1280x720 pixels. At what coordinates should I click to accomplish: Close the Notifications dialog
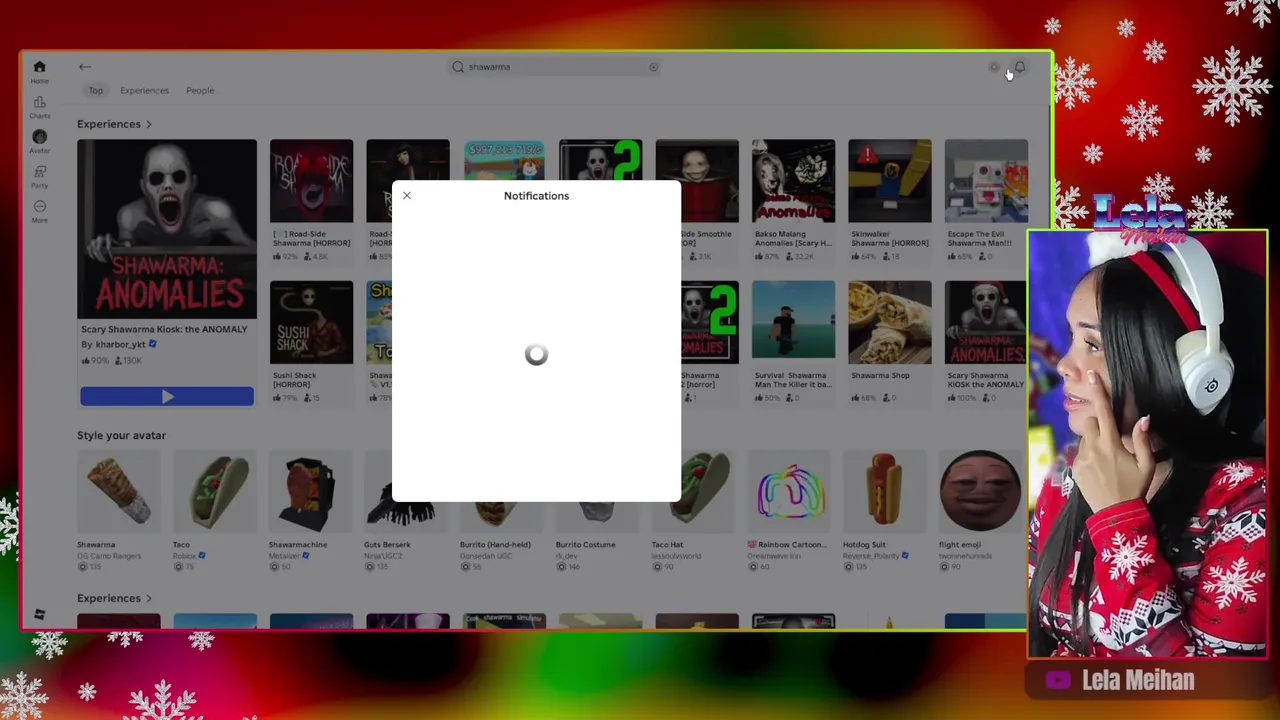(x=407, y=195)
